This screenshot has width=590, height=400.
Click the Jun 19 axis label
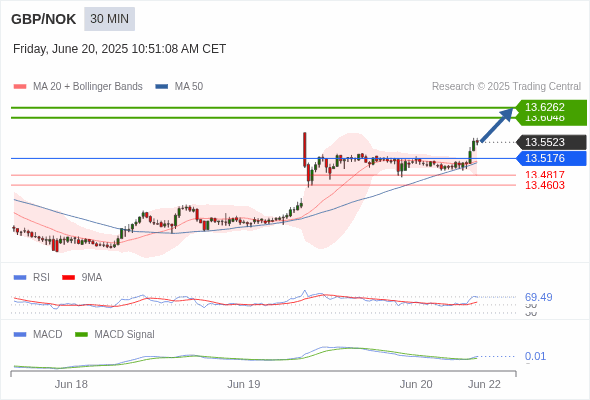point(243,385)
